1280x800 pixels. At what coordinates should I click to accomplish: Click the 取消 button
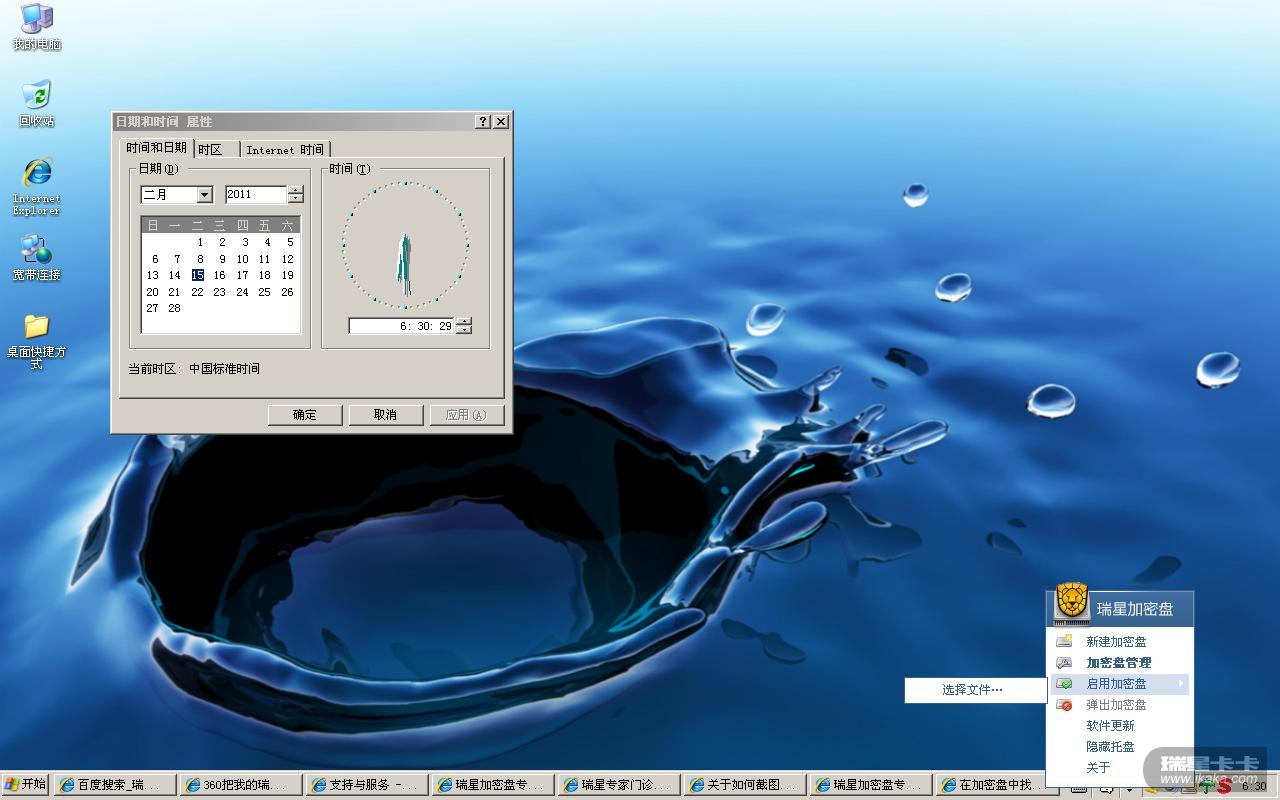point(385,415)
